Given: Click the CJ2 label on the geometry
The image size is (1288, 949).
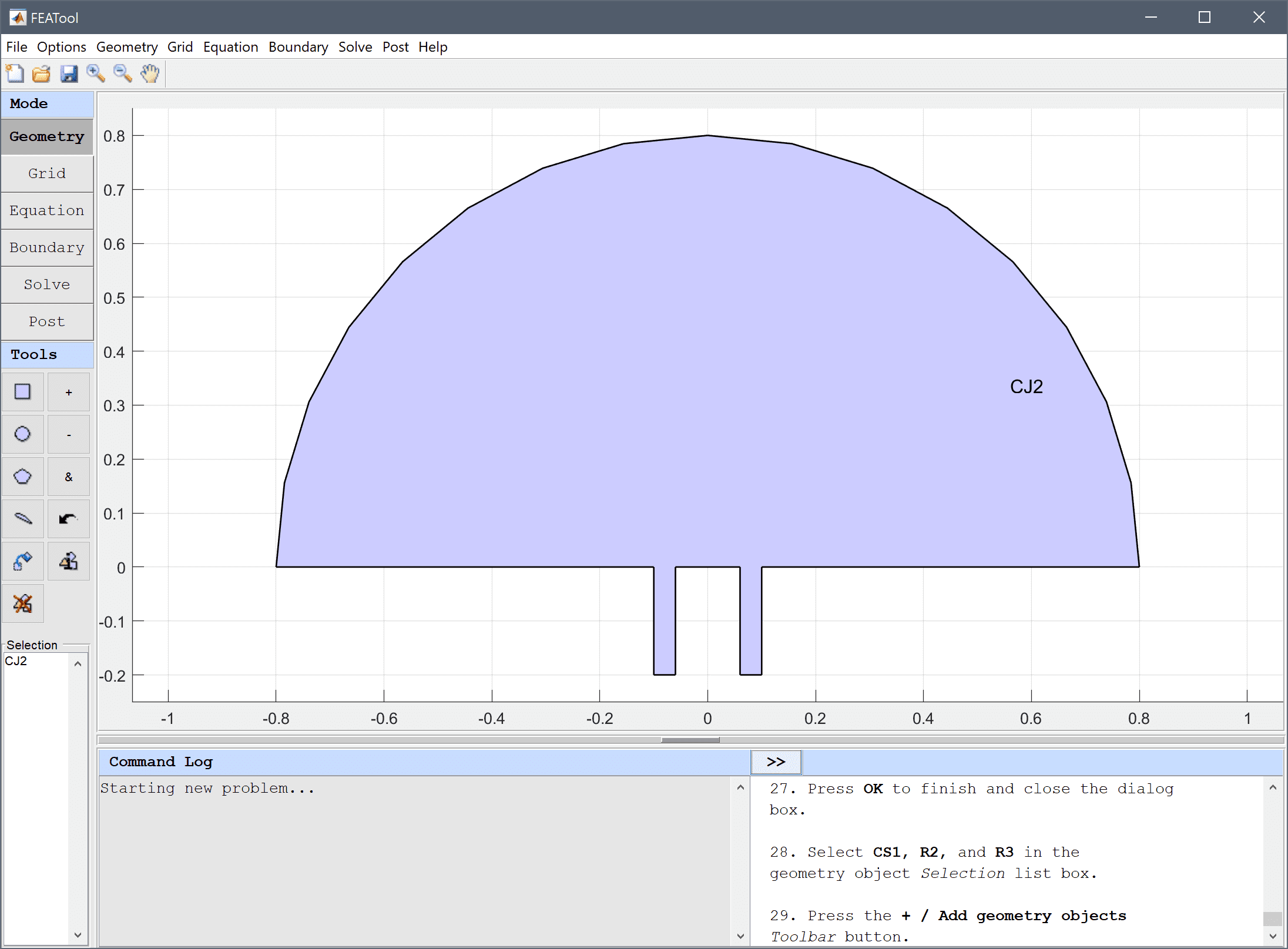Looking at the screenshot, I should tap(1027, 387).
